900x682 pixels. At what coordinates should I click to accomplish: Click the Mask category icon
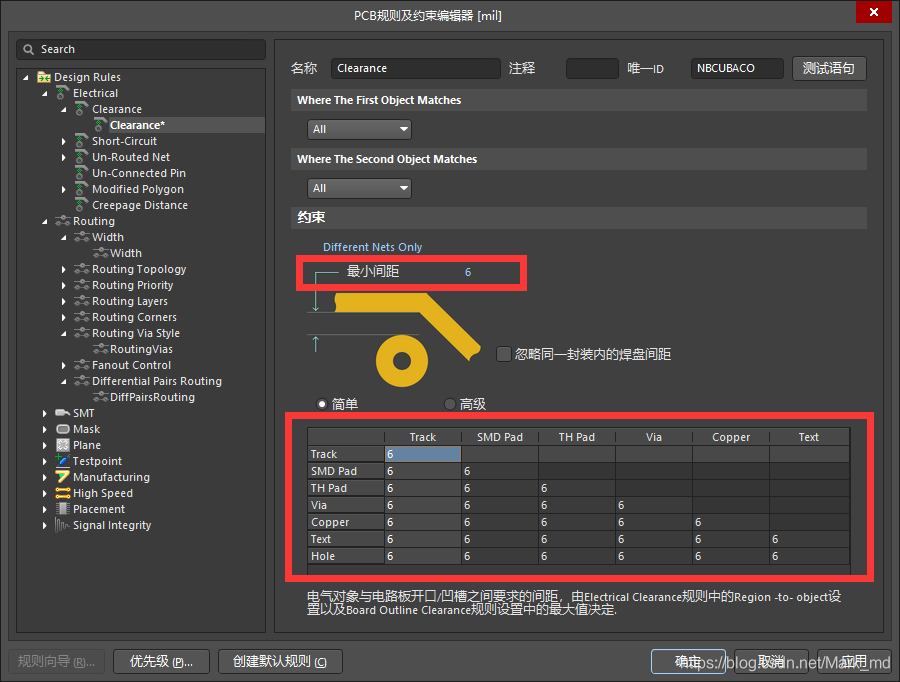tap(63, 429)
